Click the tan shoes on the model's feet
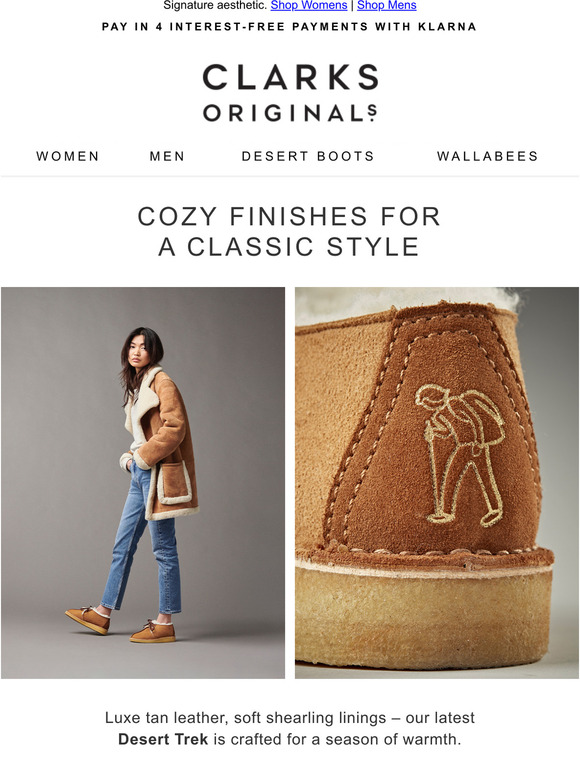Viewport: 580px width, 774px height. click(120, 623)
